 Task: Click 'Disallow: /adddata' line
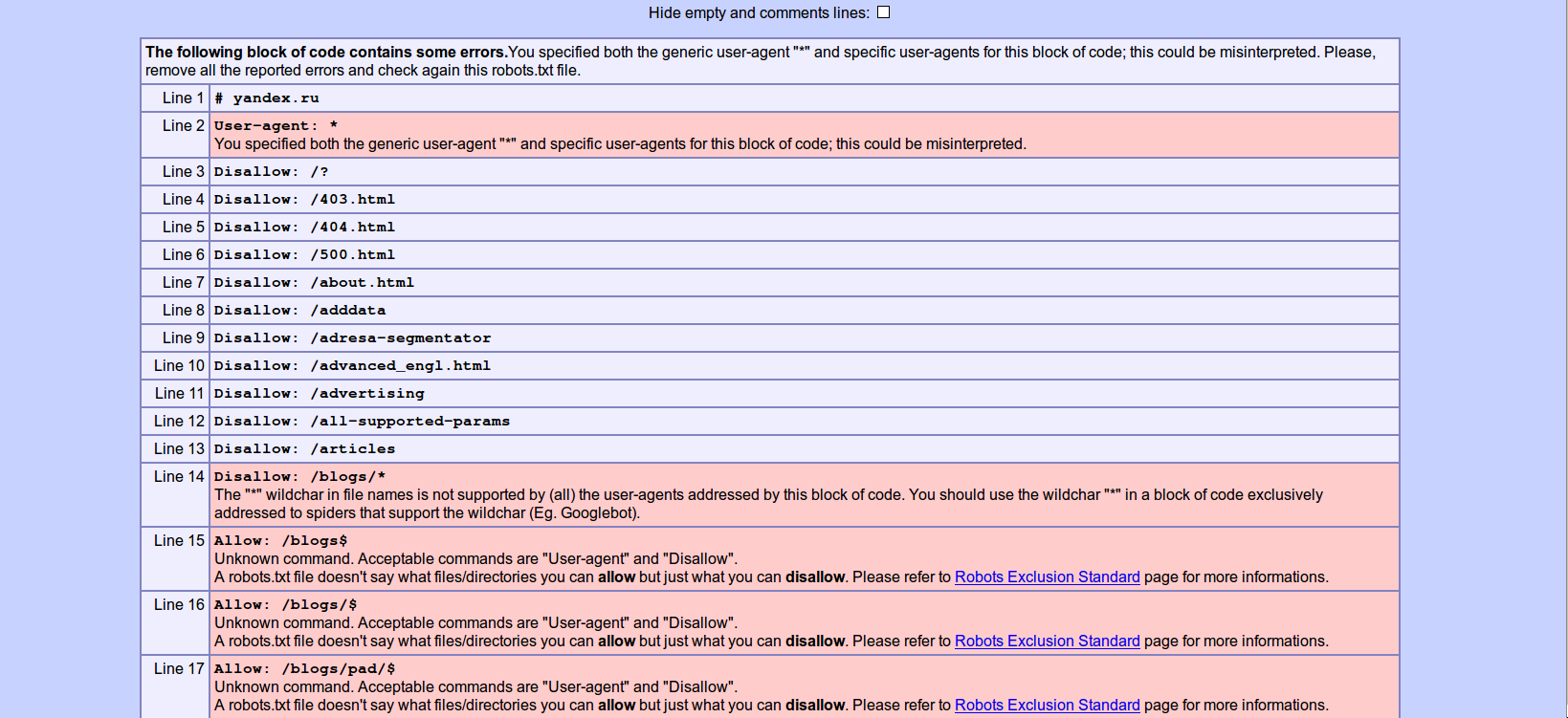(300, 311)
